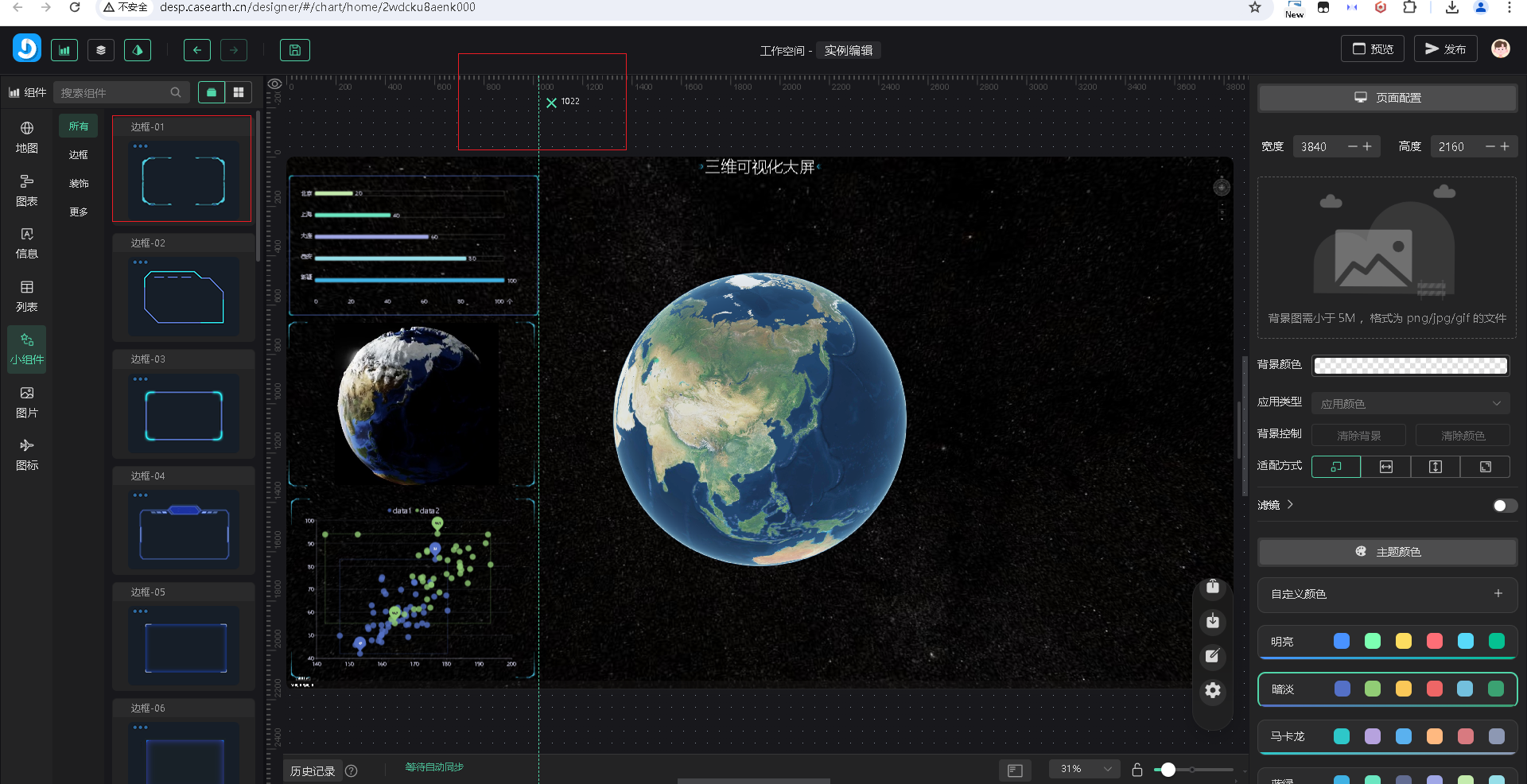Open the 图表 chart category
1527x784 pixels.
click(x=27, y=191)
